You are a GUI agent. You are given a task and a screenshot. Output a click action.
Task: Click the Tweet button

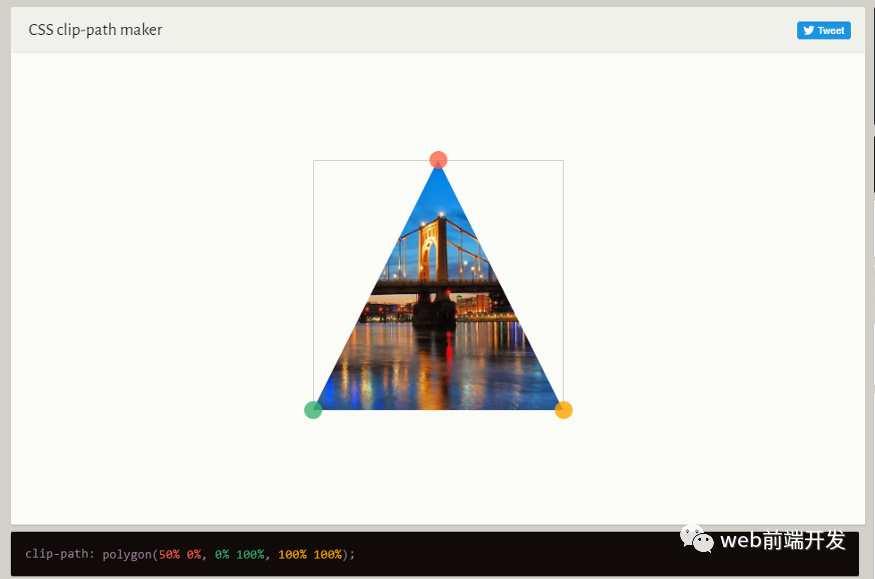[x=824, y=31]
